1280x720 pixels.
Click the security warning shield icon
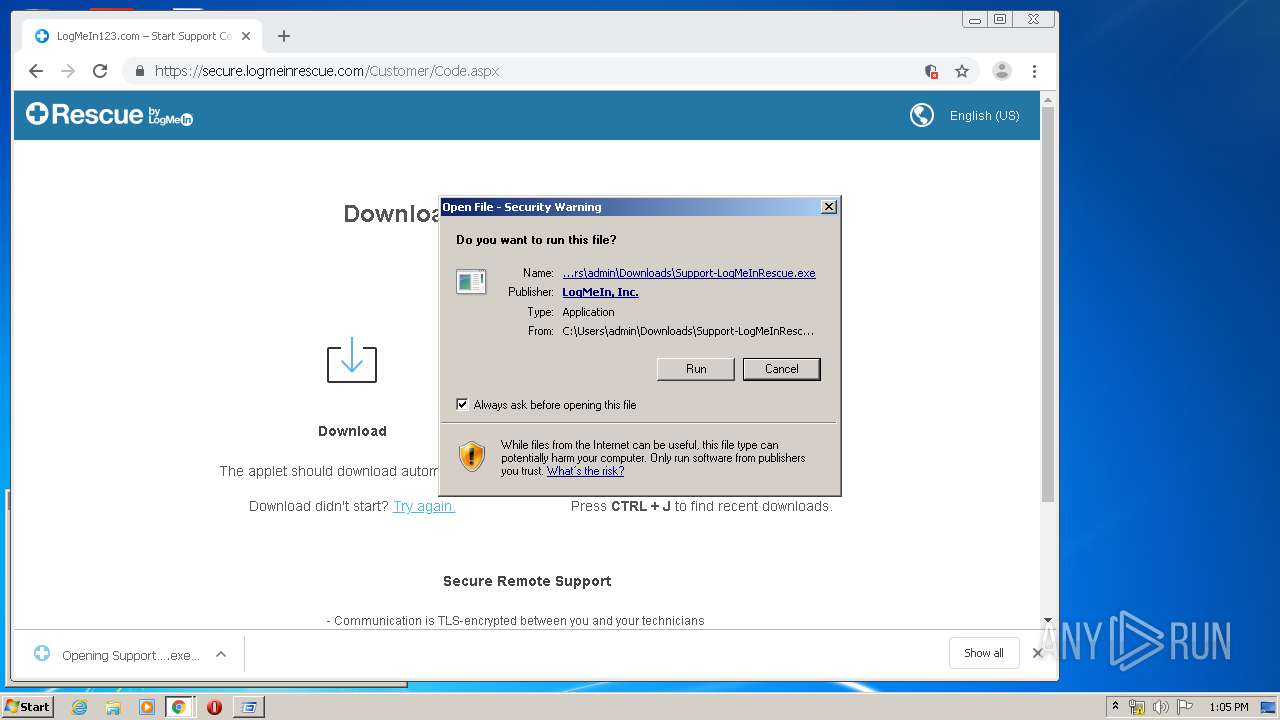point(472,457)
